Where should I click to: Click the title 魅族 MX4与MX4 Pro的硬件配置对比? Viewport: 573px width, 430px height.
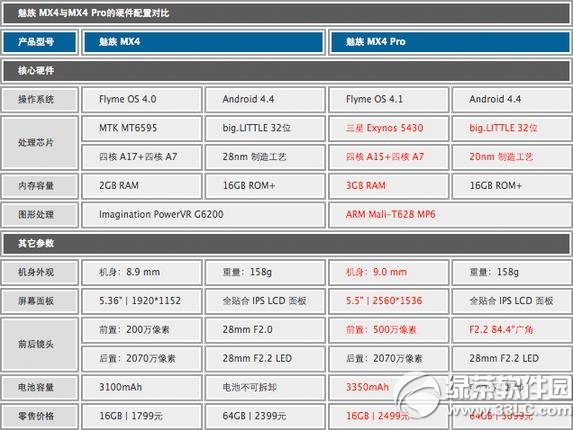coord(94,13)
